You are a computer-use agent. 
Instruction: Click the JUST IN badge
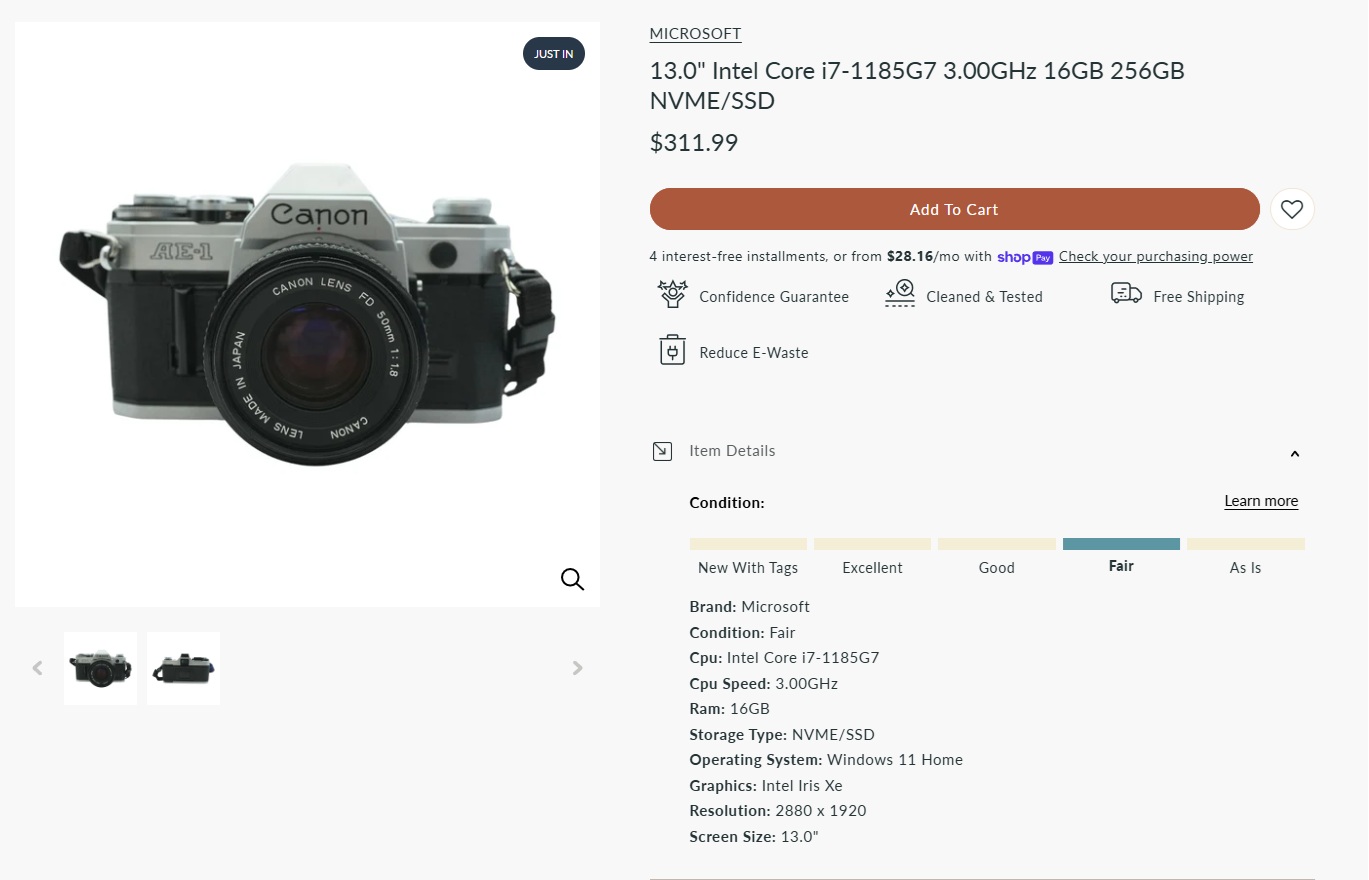[553, 54]
